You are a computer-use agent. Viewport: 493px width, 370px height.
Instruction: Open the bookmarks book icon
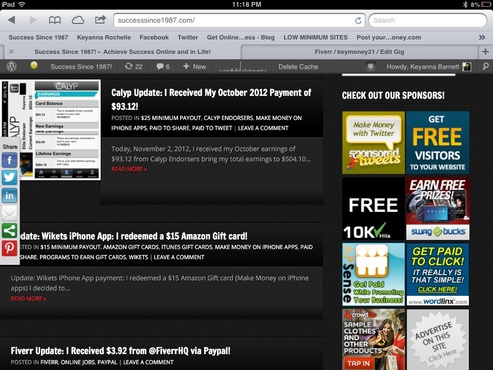(55, 20)
